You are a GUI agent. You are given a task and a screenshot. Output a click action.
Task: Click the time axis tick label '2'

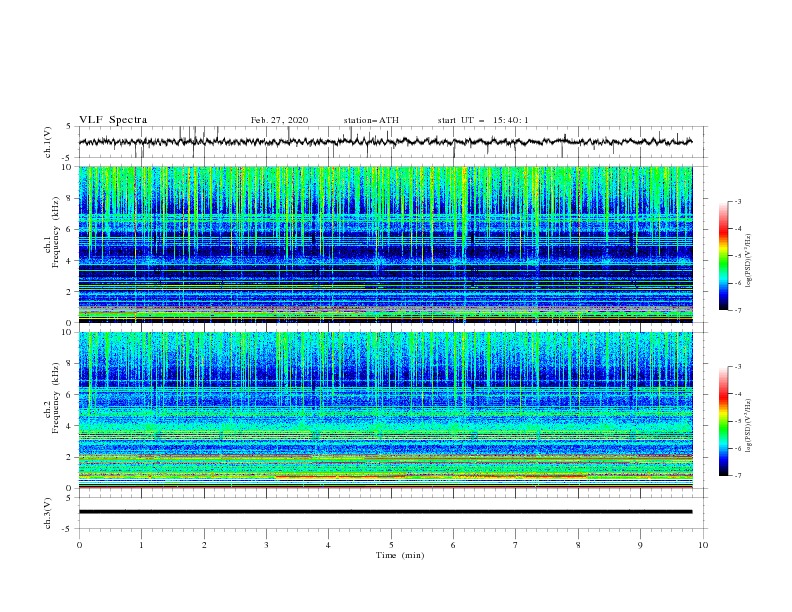[x=204, y=545]
